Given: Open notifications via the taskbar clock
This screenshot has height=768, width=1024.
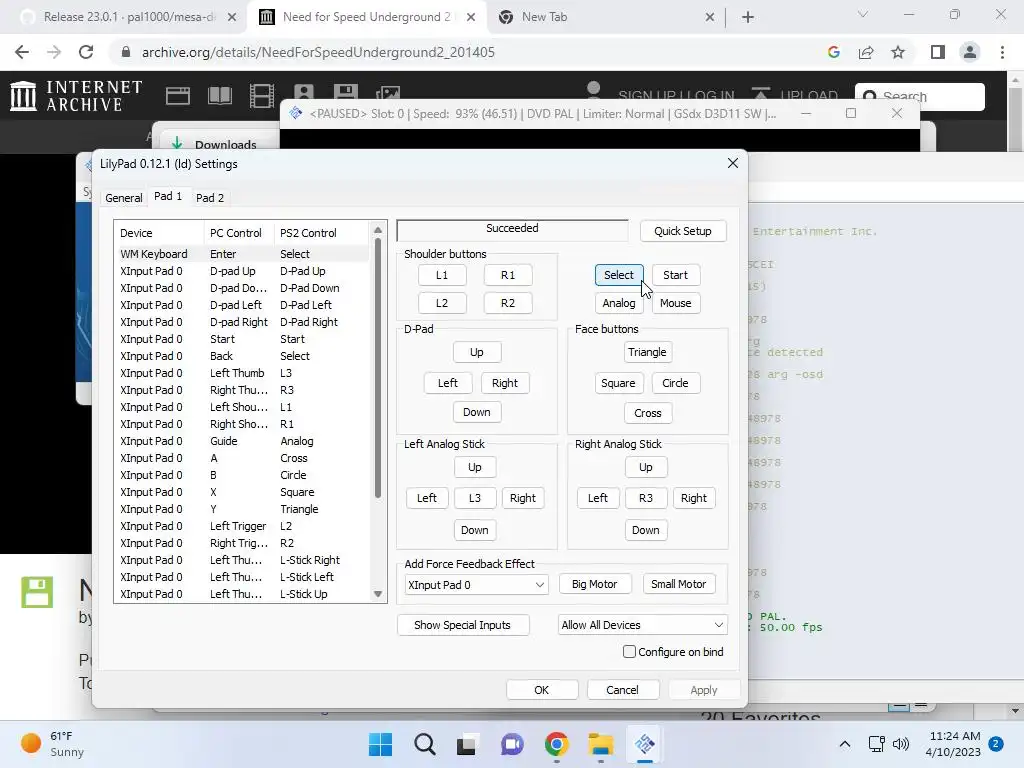Looking at the screenshot, I should pyautogui.click(x=954, y=744).
